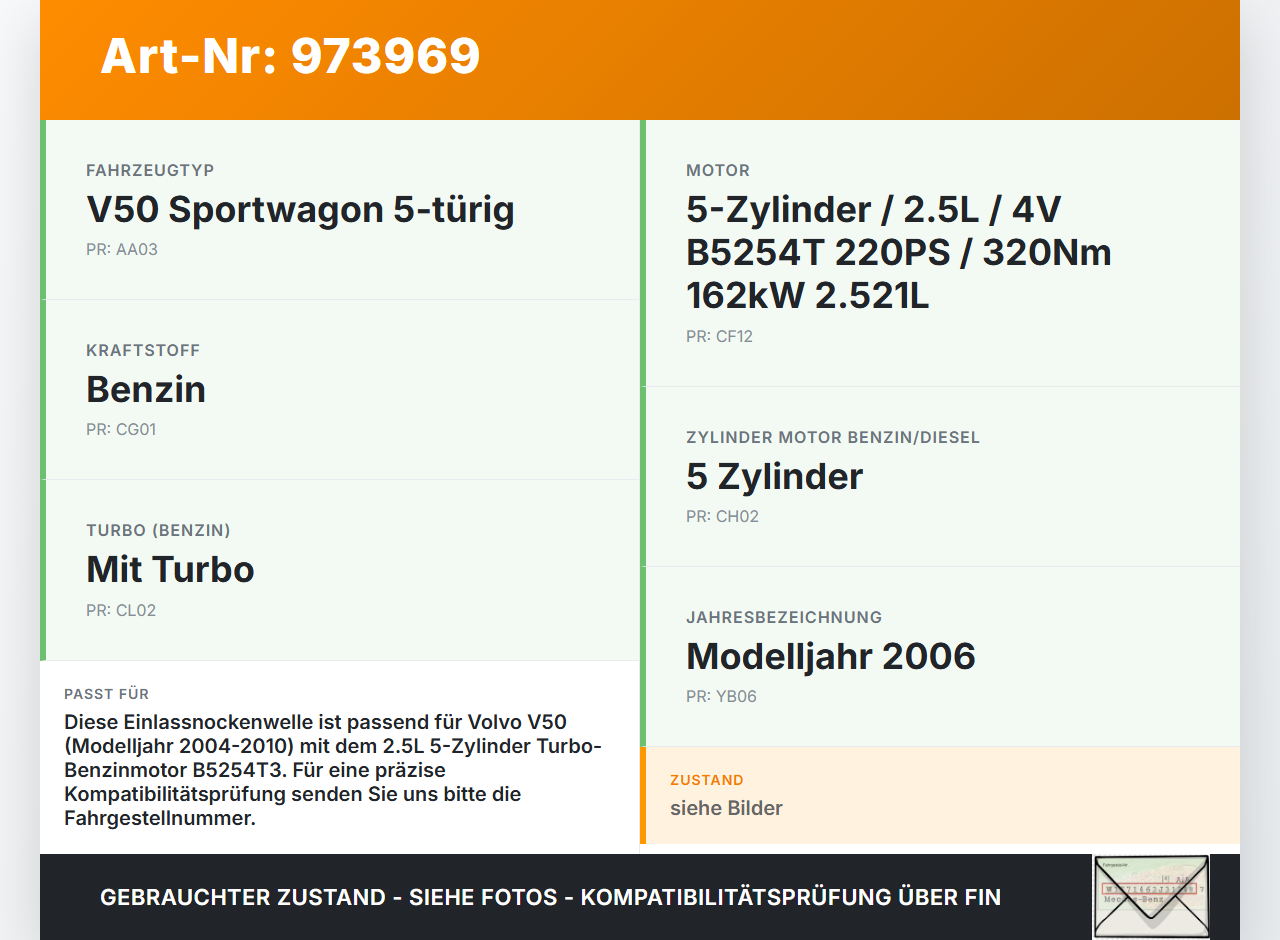The image size is (1280, 940).
Task: Click the JAHRESBEZEICHNUNG label
Action: click(x=783, y=617)
